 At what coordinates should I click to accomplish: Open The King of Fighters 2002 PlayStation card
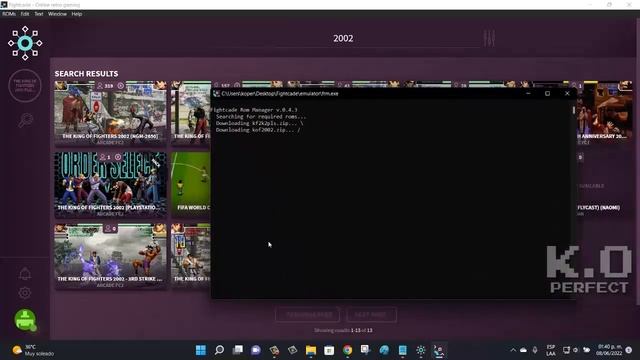[x=110, y=184]
